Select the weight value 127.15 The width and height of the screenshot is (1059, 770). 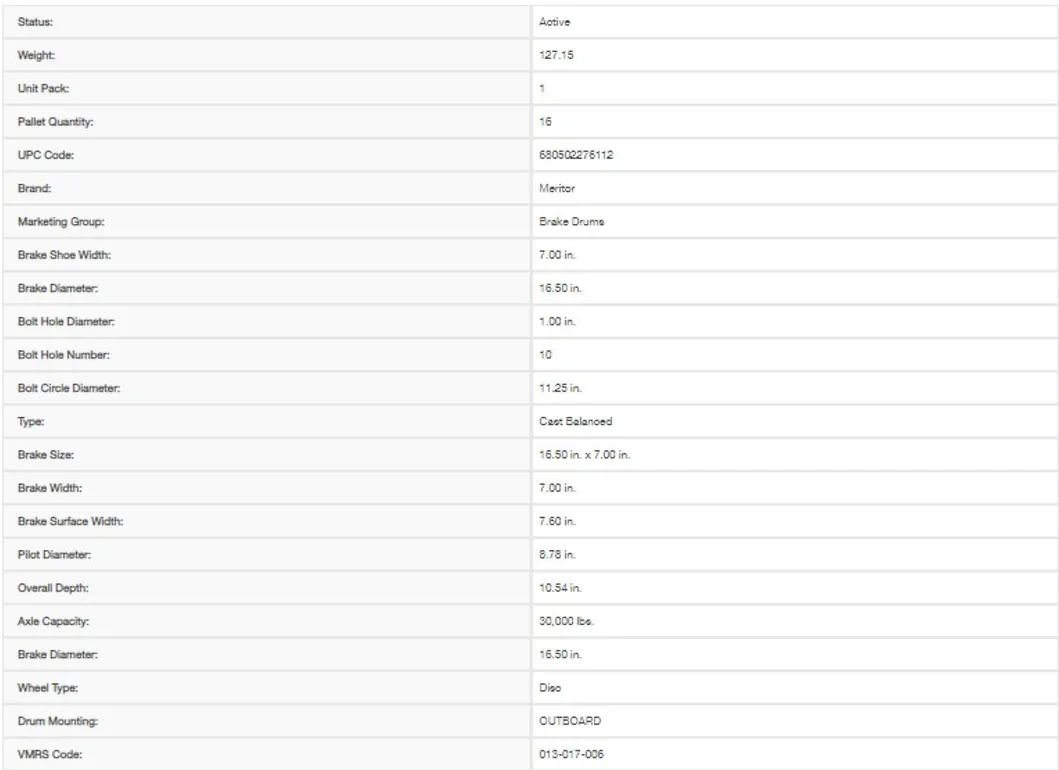[555, 54]
